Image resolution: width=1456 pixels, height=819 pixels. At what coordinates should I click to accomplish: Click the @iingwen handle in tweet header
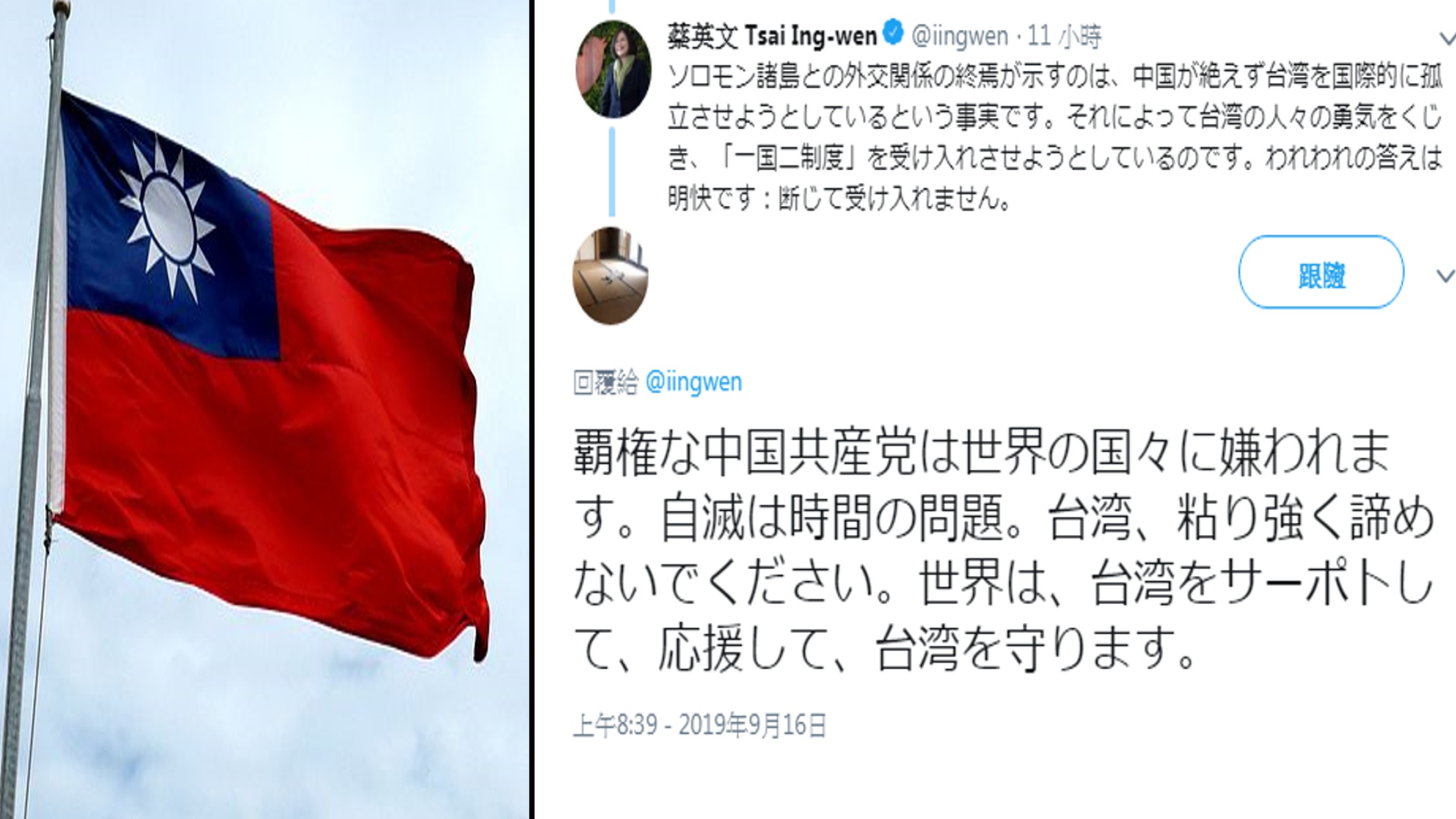[959, 36]
